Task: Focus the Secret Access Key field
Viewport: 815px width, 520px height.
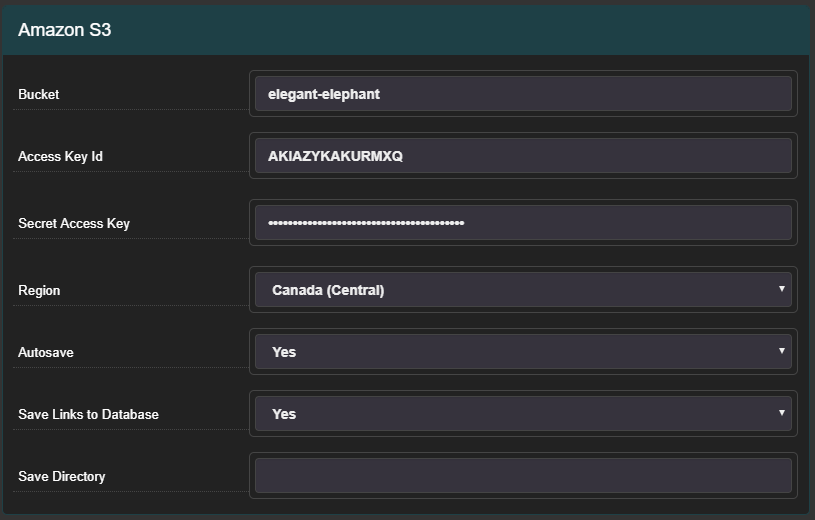Action: click(523, 223)
